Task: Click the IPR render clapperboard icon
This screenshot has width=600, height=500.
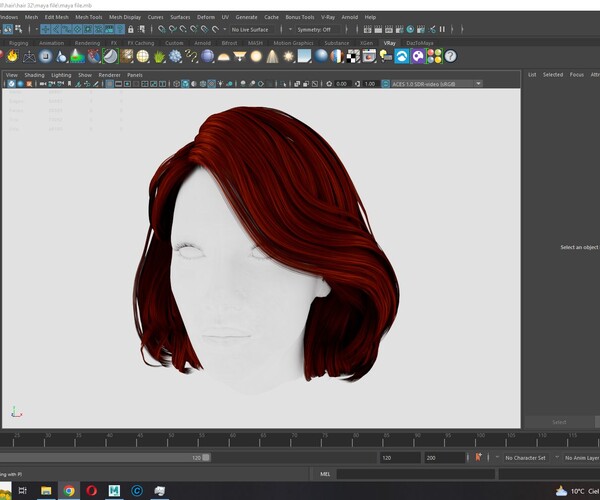Action: tap(389, 29)
